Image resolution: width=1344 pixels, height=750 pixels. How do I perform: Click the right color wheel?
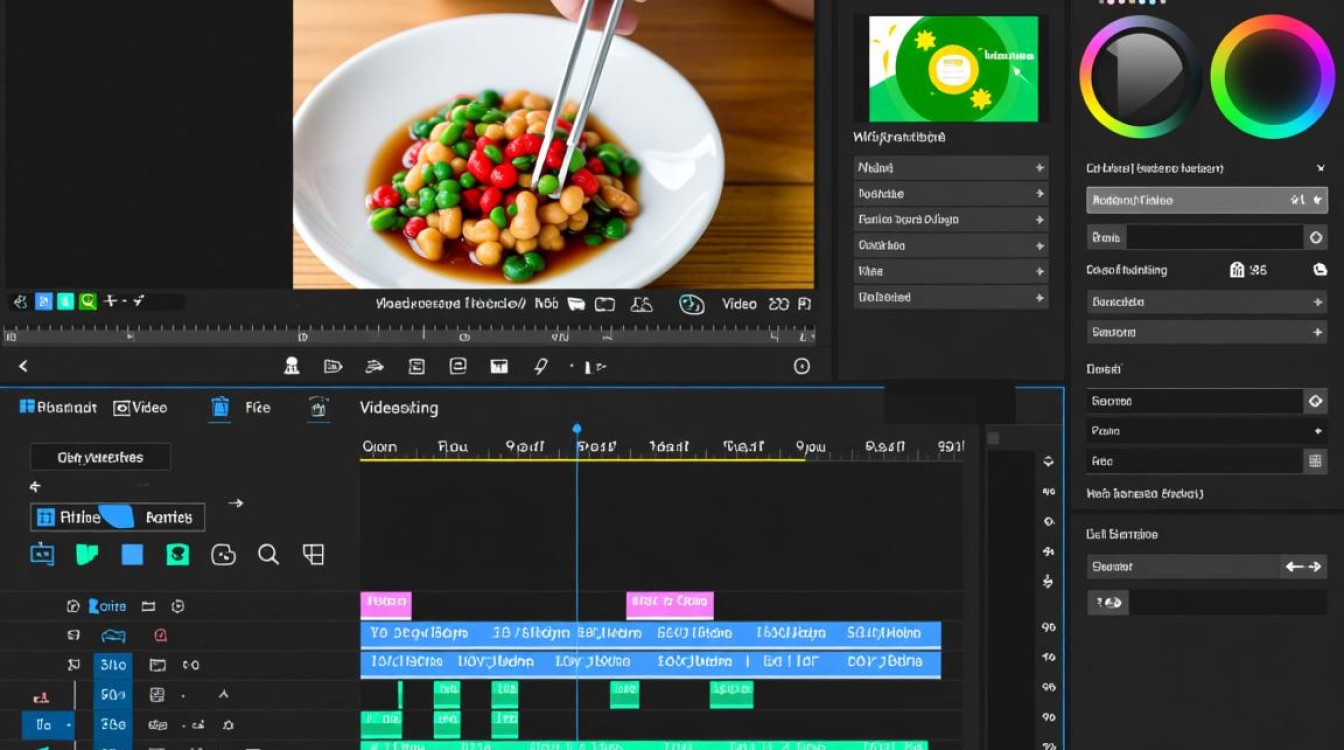click(1272, 76)
